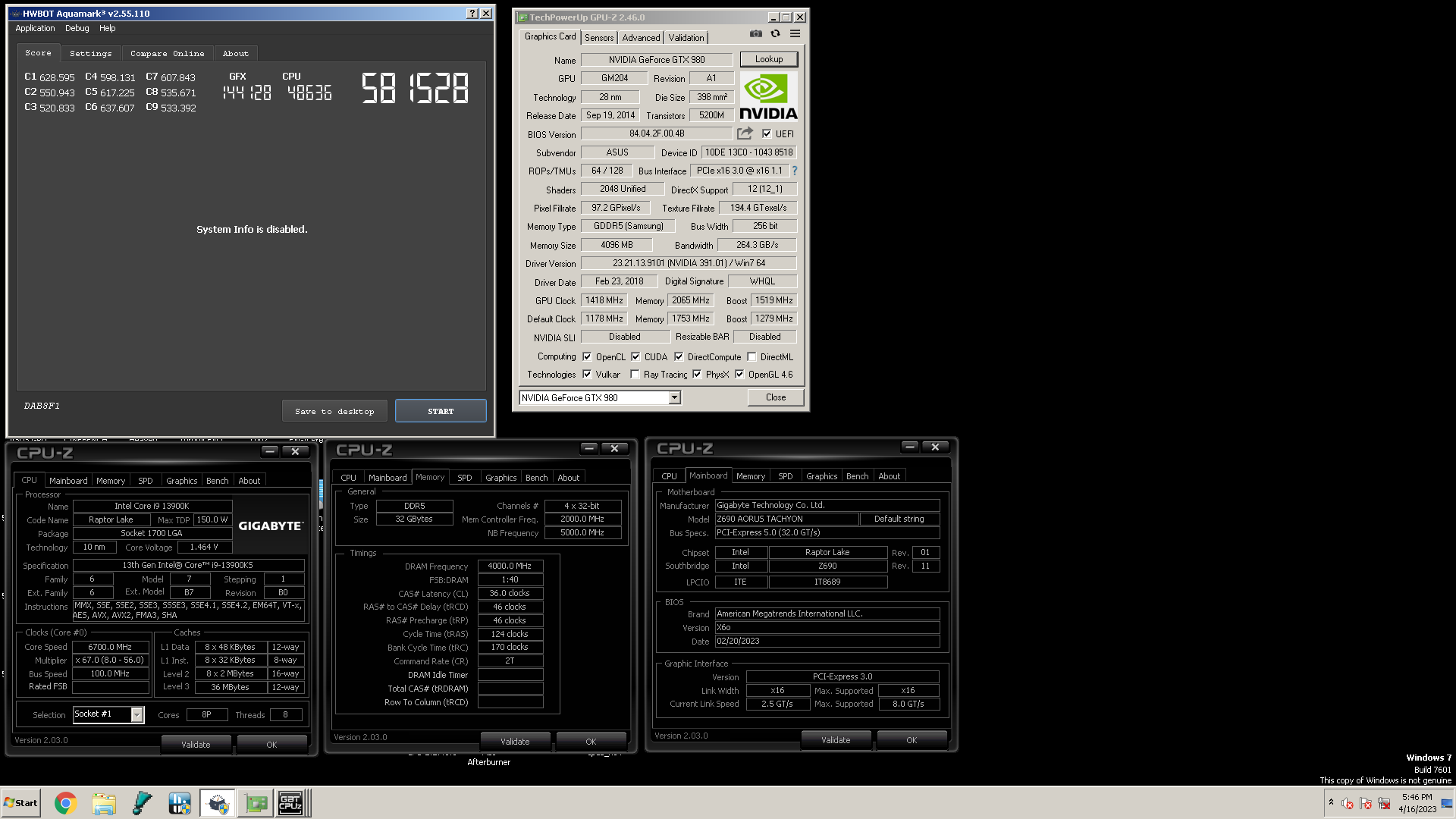The width and height of the screenshot is (1456, 819).
Task: Open Graphics tab in the mainboard CPU-Z window
Action: tap(822, 477)
